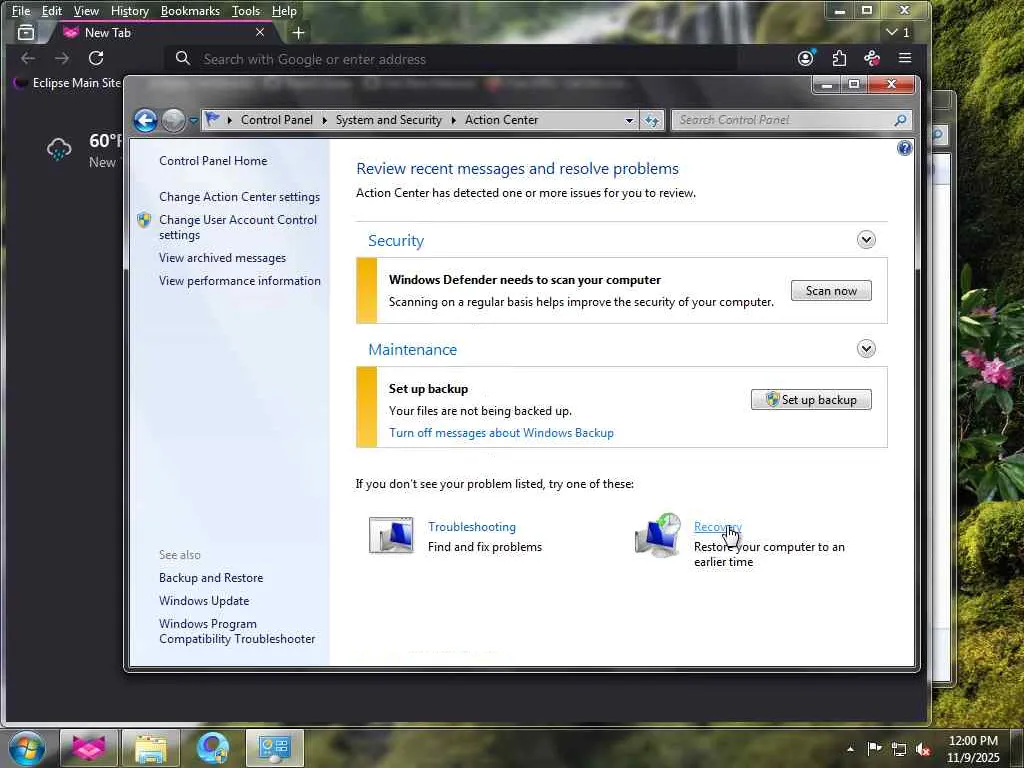Refresh the Control Panel address bar

[x=652, y=121]
